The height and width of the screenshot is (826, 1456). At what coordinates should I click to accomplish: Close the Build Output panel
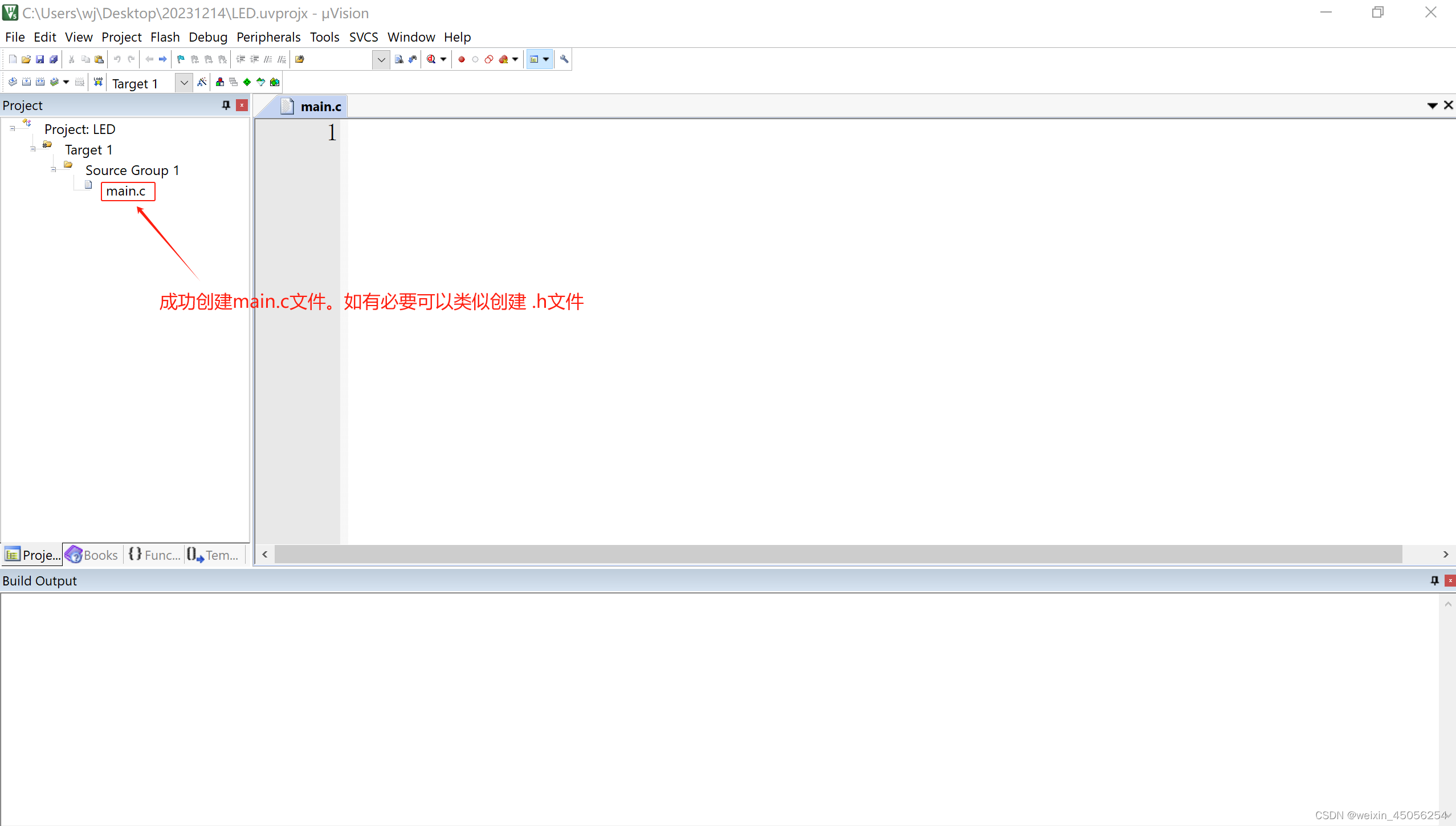[x=1450, y=580]
